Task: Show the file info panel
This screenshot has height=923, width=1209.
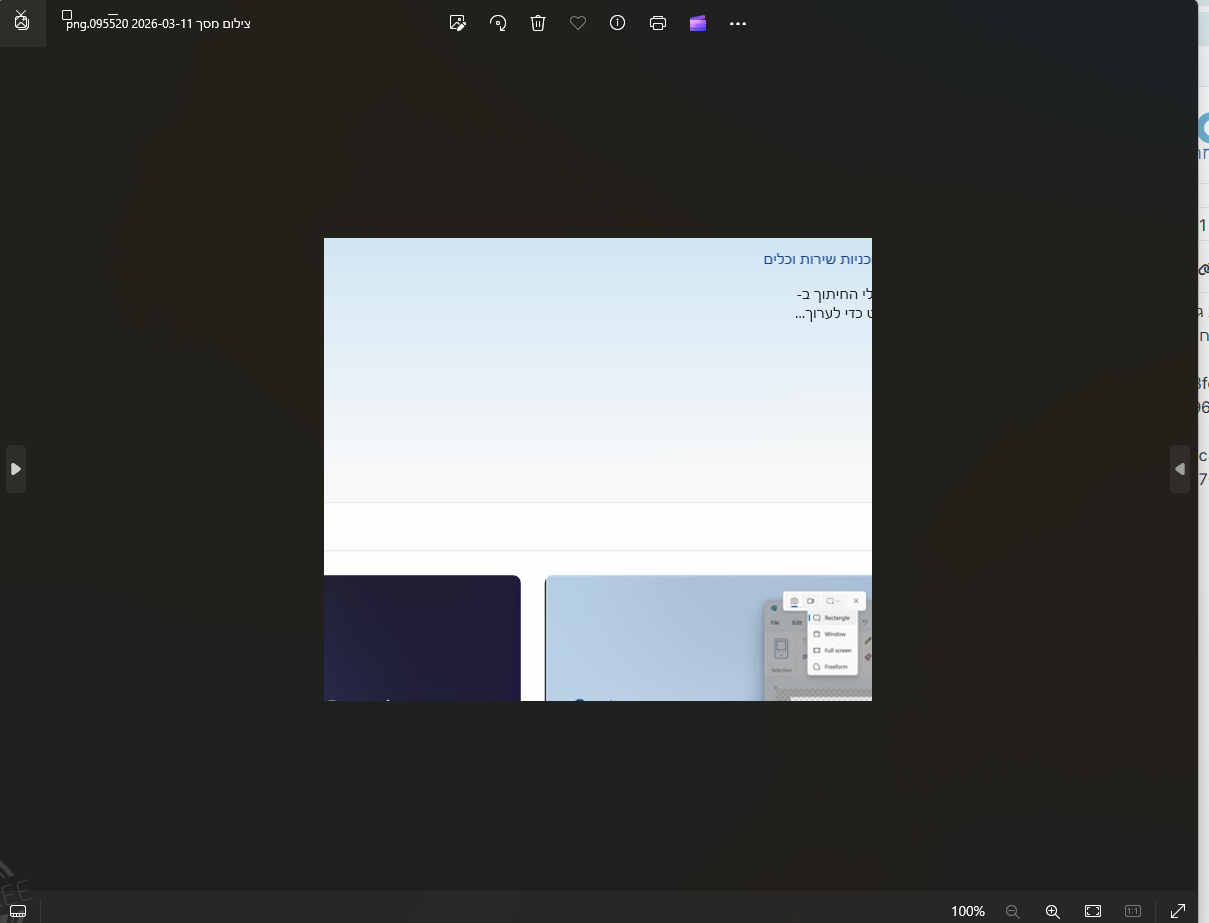Action: [x=617, y=23]
